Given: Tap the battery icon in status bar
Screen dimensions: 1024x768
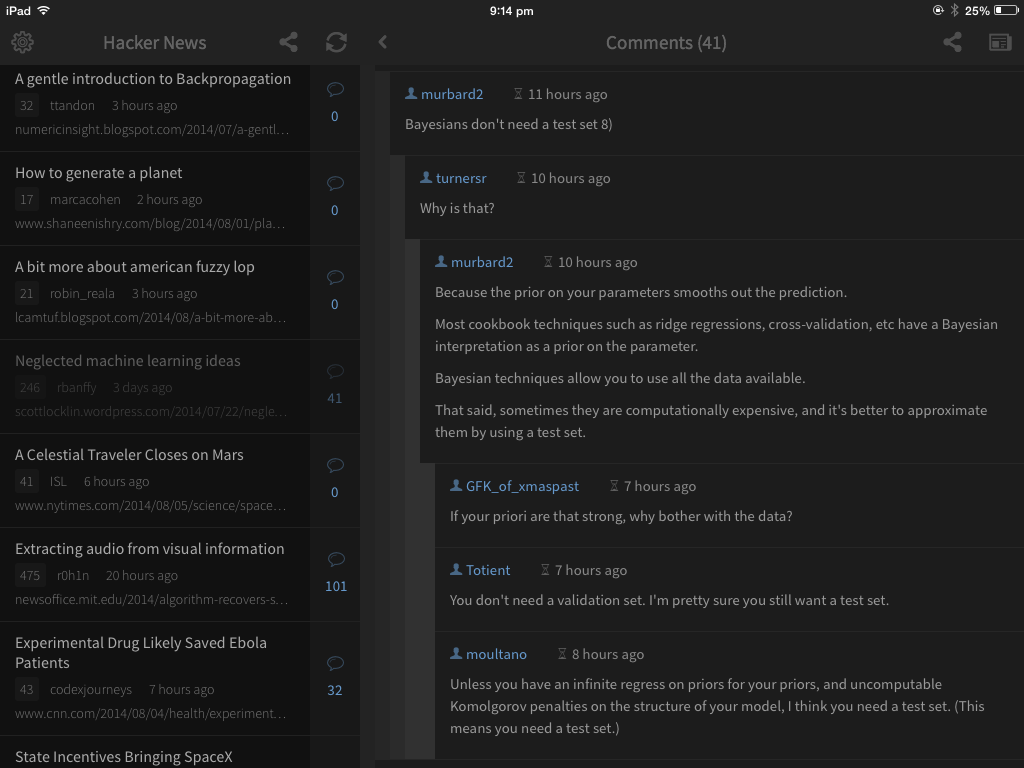Looking at the screenshot, I should (1006, 10).
